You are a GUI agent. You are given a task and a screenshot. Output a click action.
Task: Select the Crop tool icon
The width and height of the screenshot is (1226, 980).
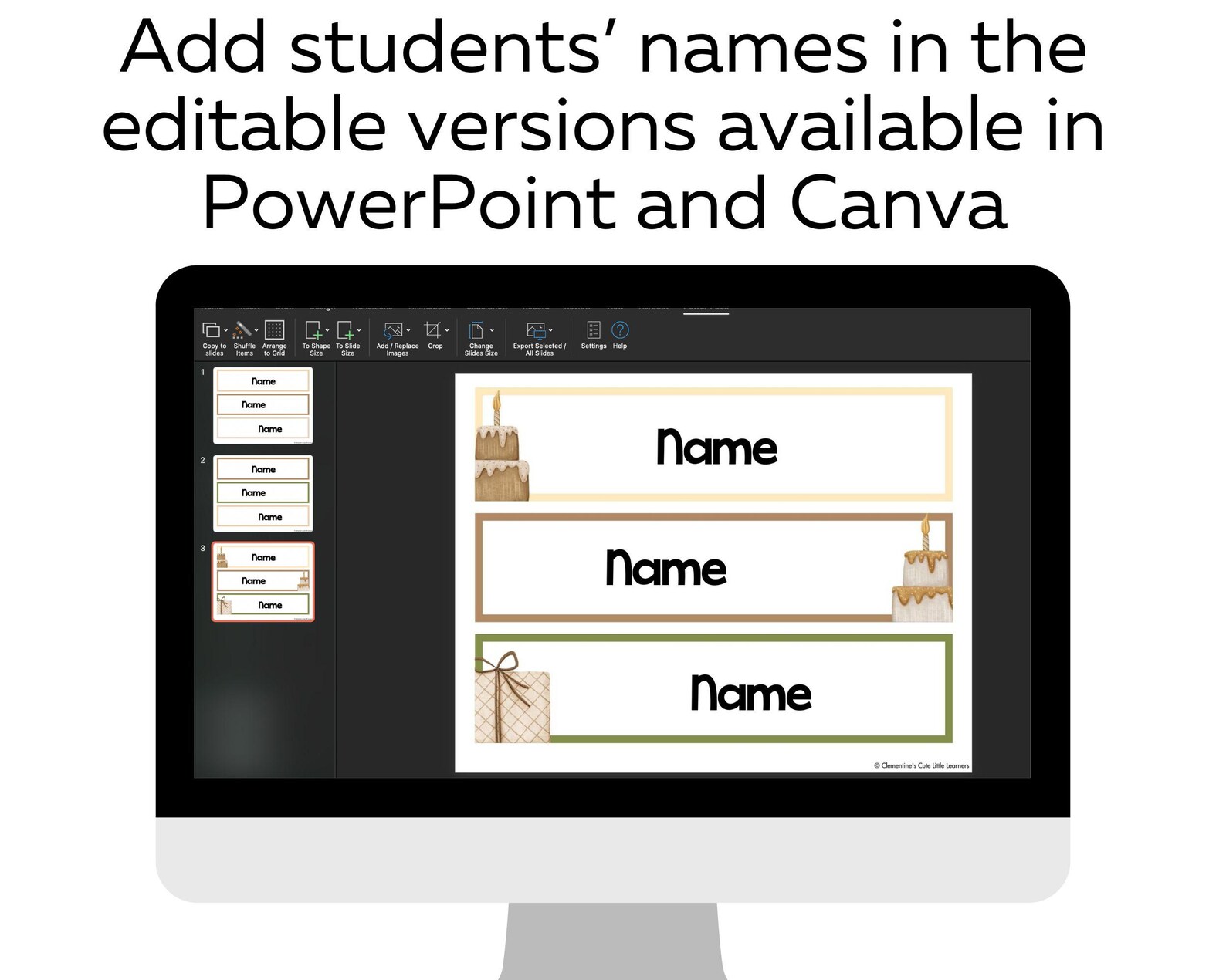point(432,330)
